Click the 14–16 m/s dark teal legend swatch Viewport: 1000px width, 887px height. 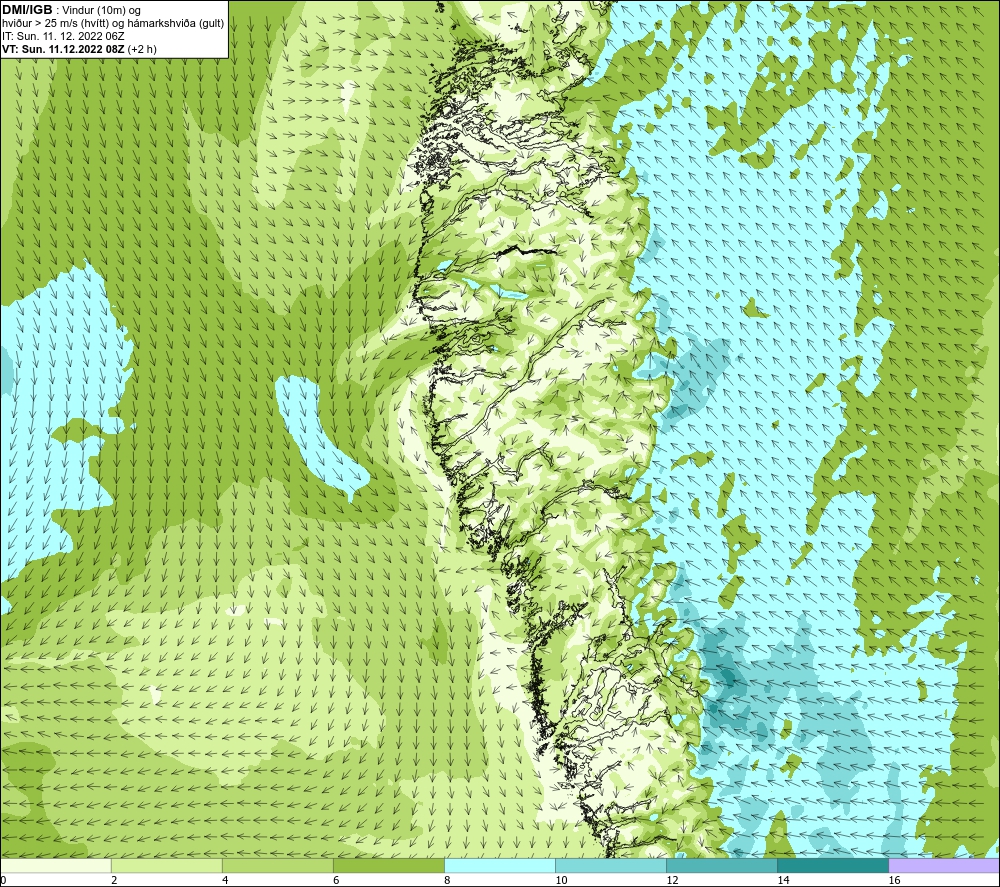tap(833, 866)
